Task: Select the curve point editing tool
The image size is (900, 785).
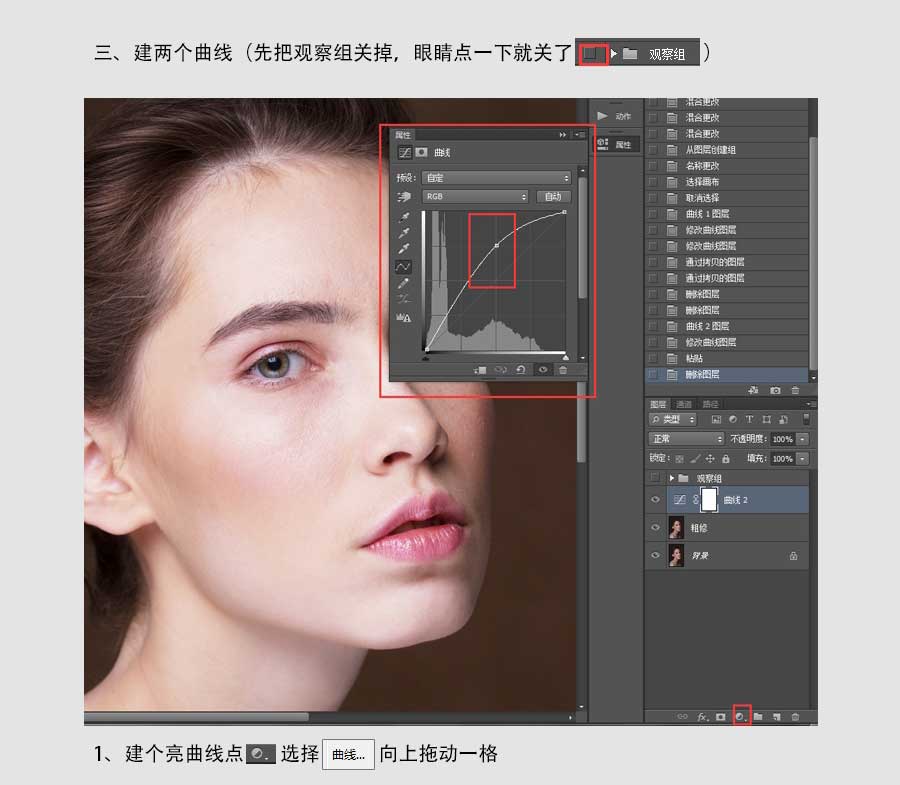Action: click(404, 267)
